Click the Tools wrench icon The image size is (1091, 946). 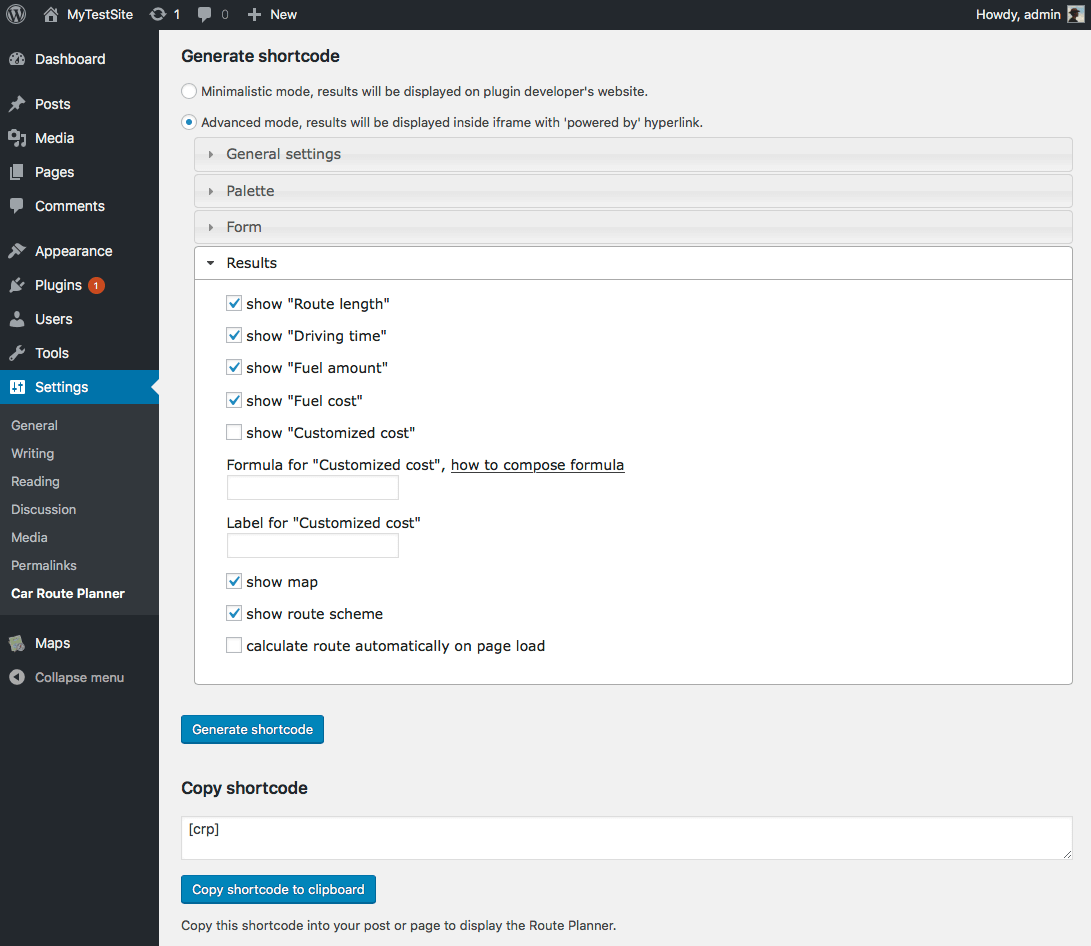[x=17, y=353]
